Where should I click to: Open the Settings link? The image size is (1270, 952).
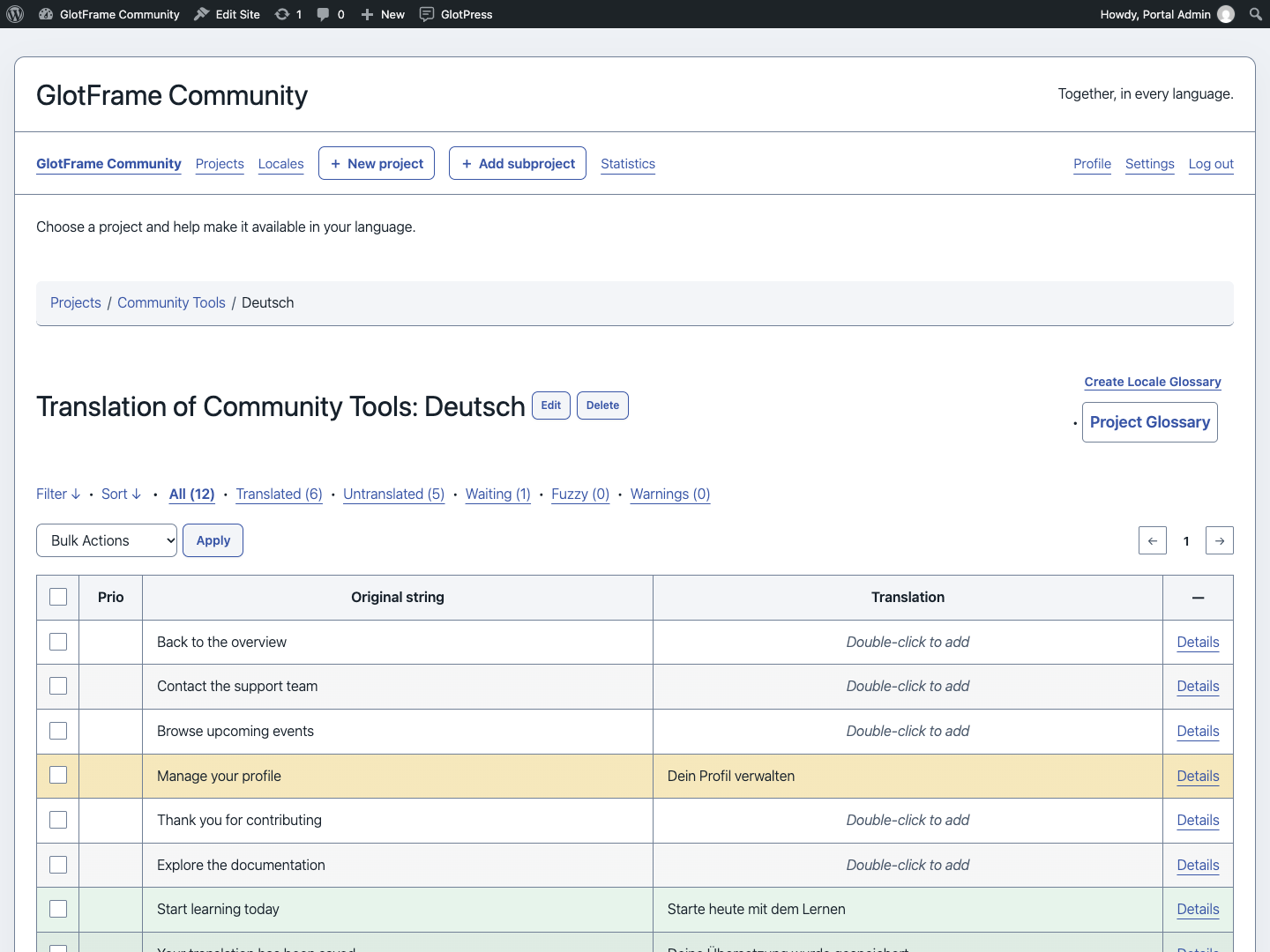[x=1149, y=164]
